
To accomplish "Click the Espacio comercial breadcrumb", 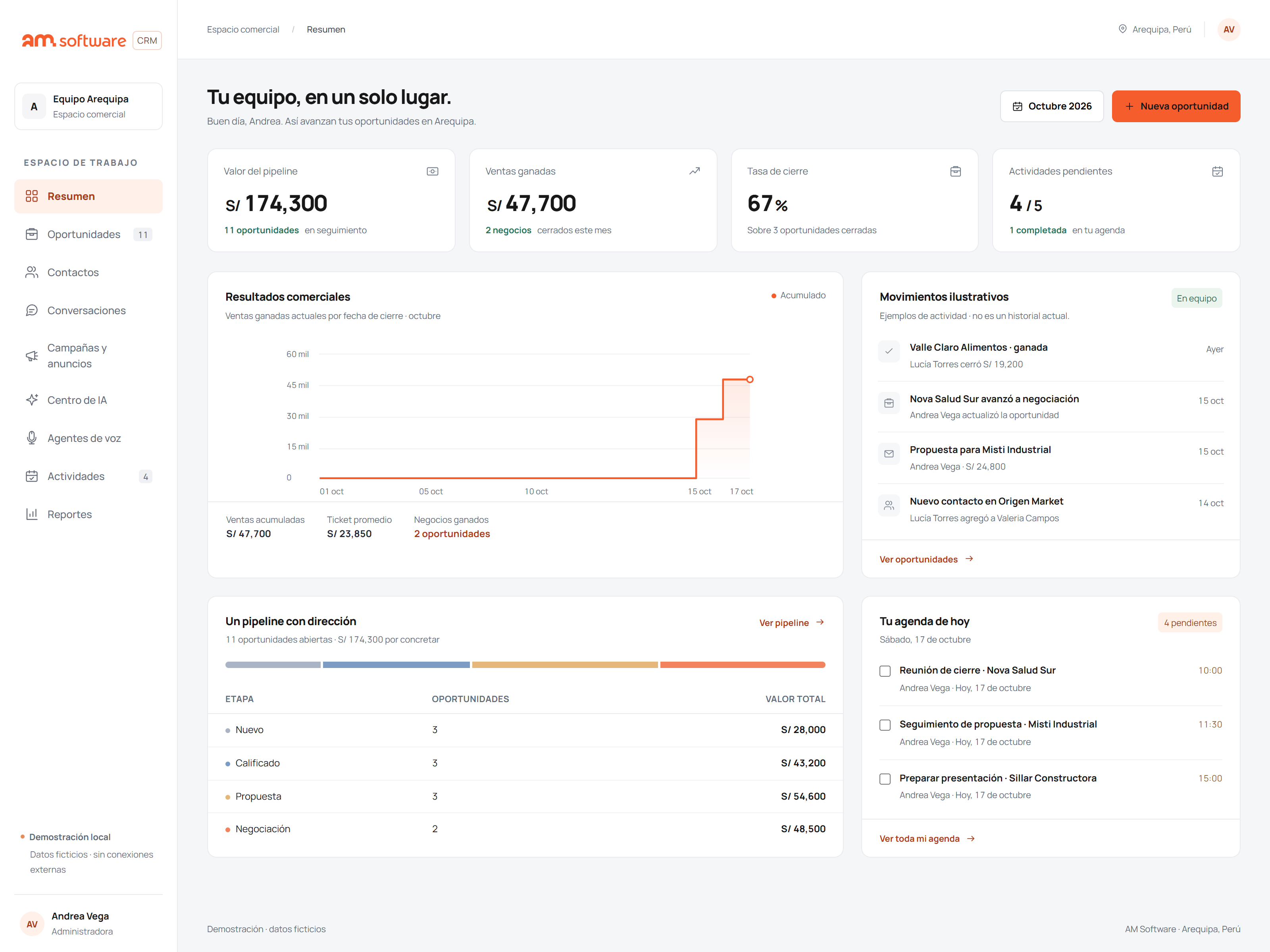I will [x=243, y=29].
